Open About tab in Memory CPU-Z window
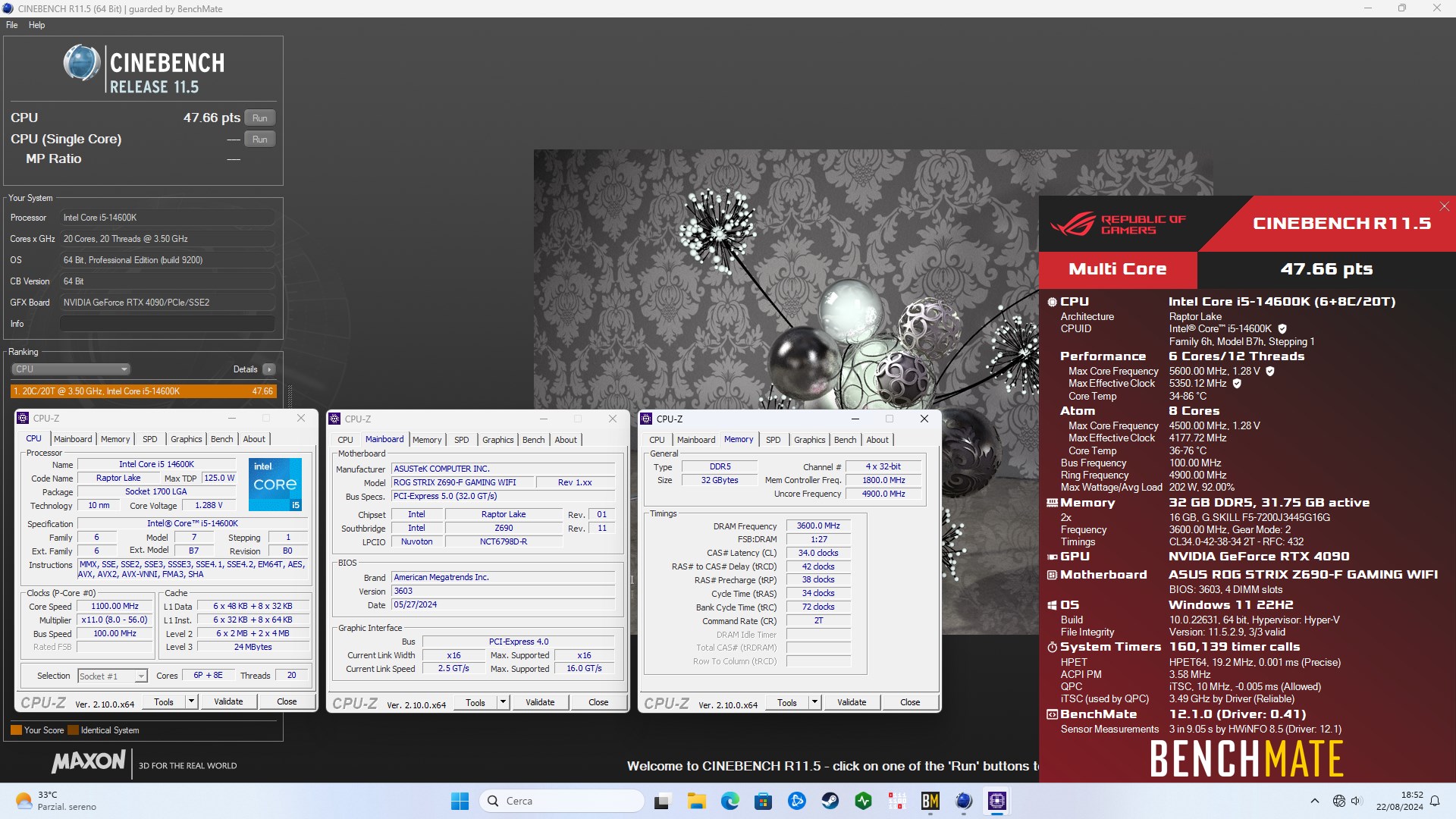This screenshot has height=819, width=1456. coord(877,440)
